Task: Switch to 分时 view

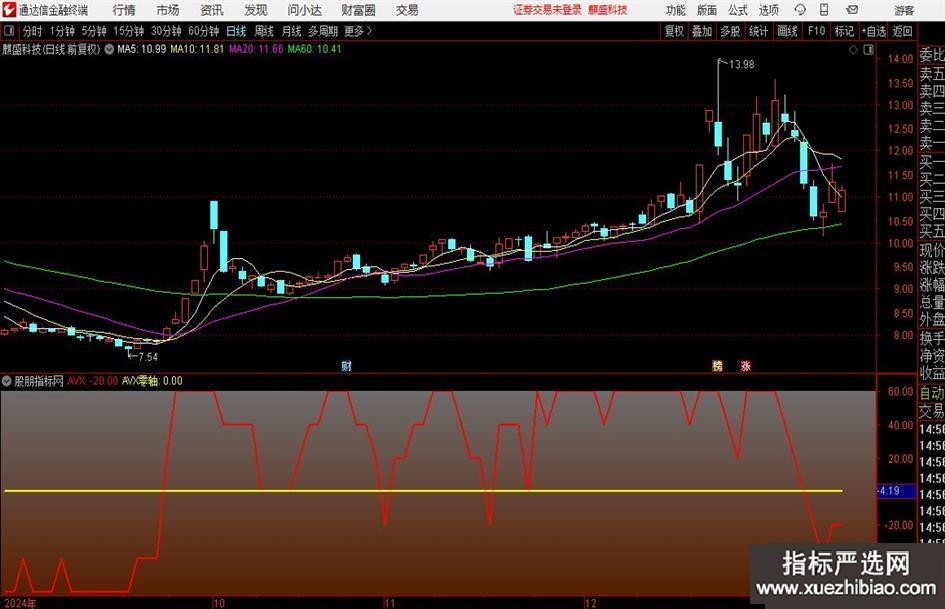Action: (32, 31)
